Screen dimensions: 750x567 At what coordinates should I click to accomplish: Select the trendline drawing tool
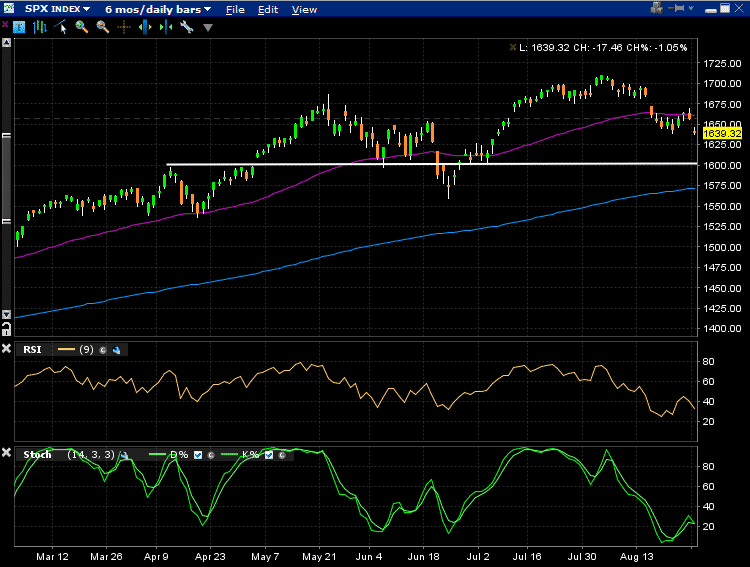pyautogui.click(x=61, y=27)
